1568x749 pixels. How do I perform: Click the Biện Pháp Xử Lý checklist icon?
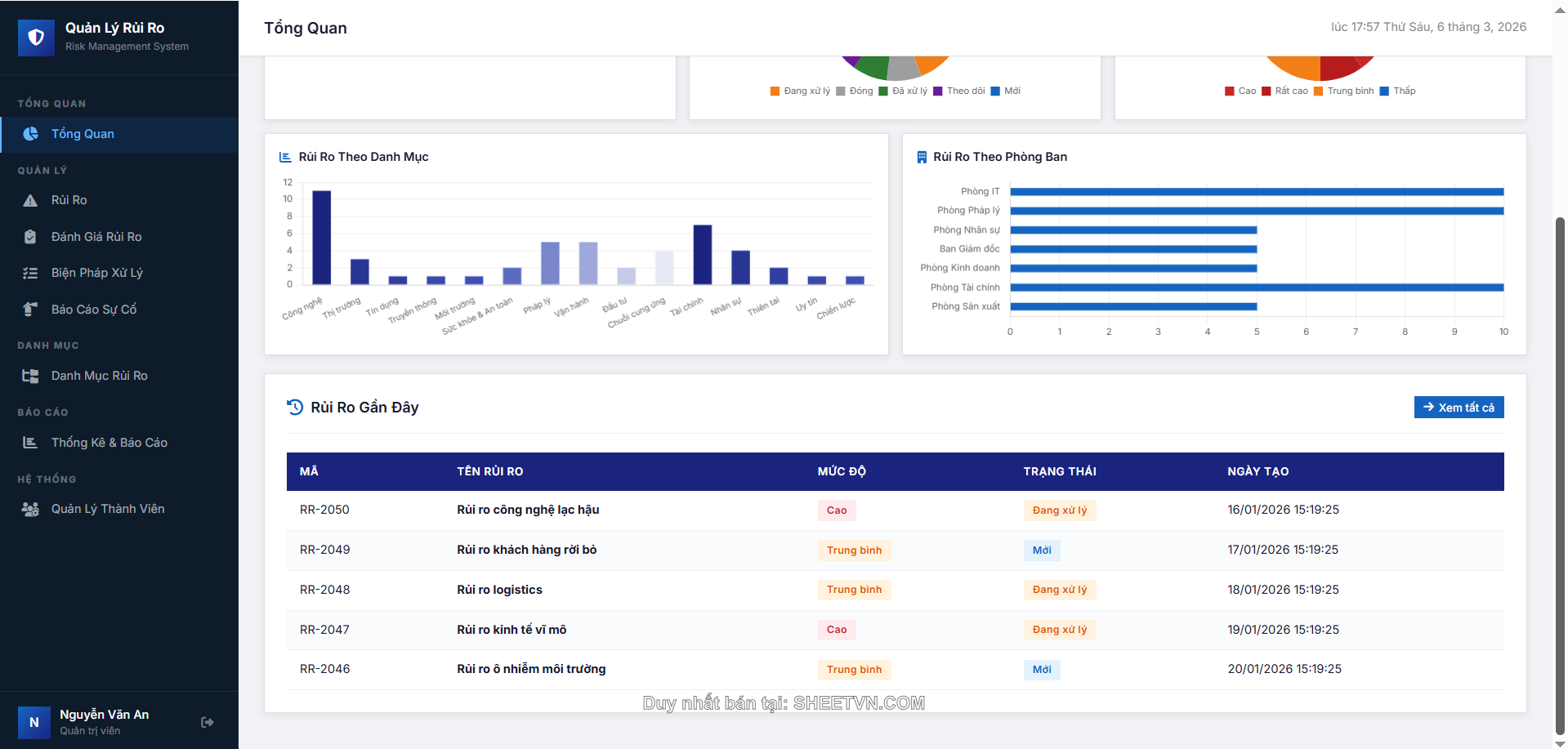coord(30,273)
